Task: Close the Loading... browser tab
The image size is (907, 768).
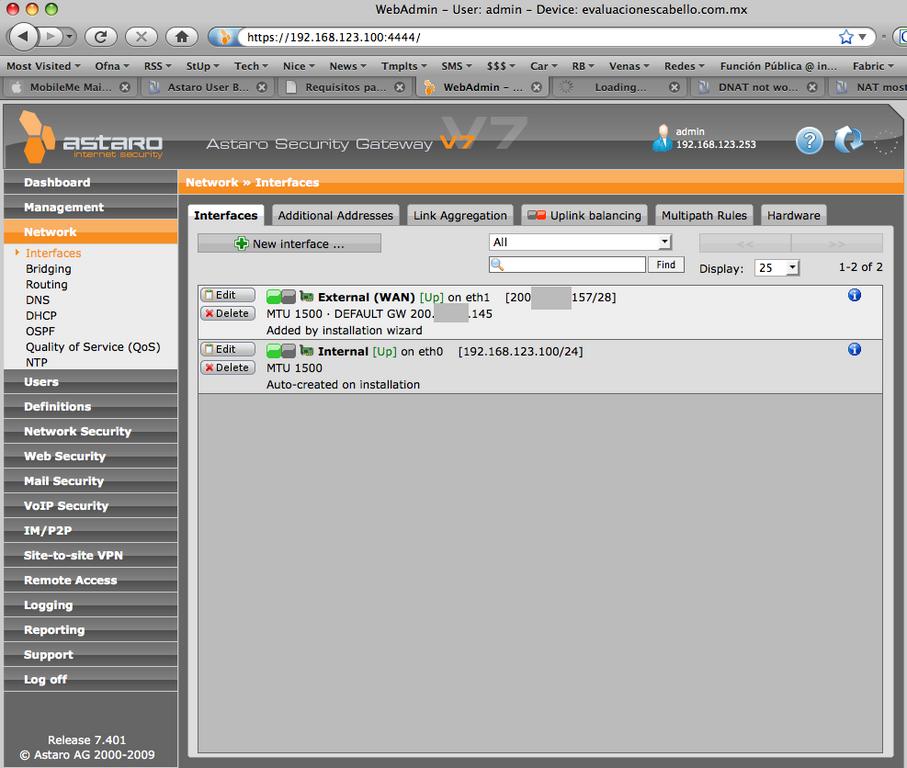Action: tap(674, 87)
